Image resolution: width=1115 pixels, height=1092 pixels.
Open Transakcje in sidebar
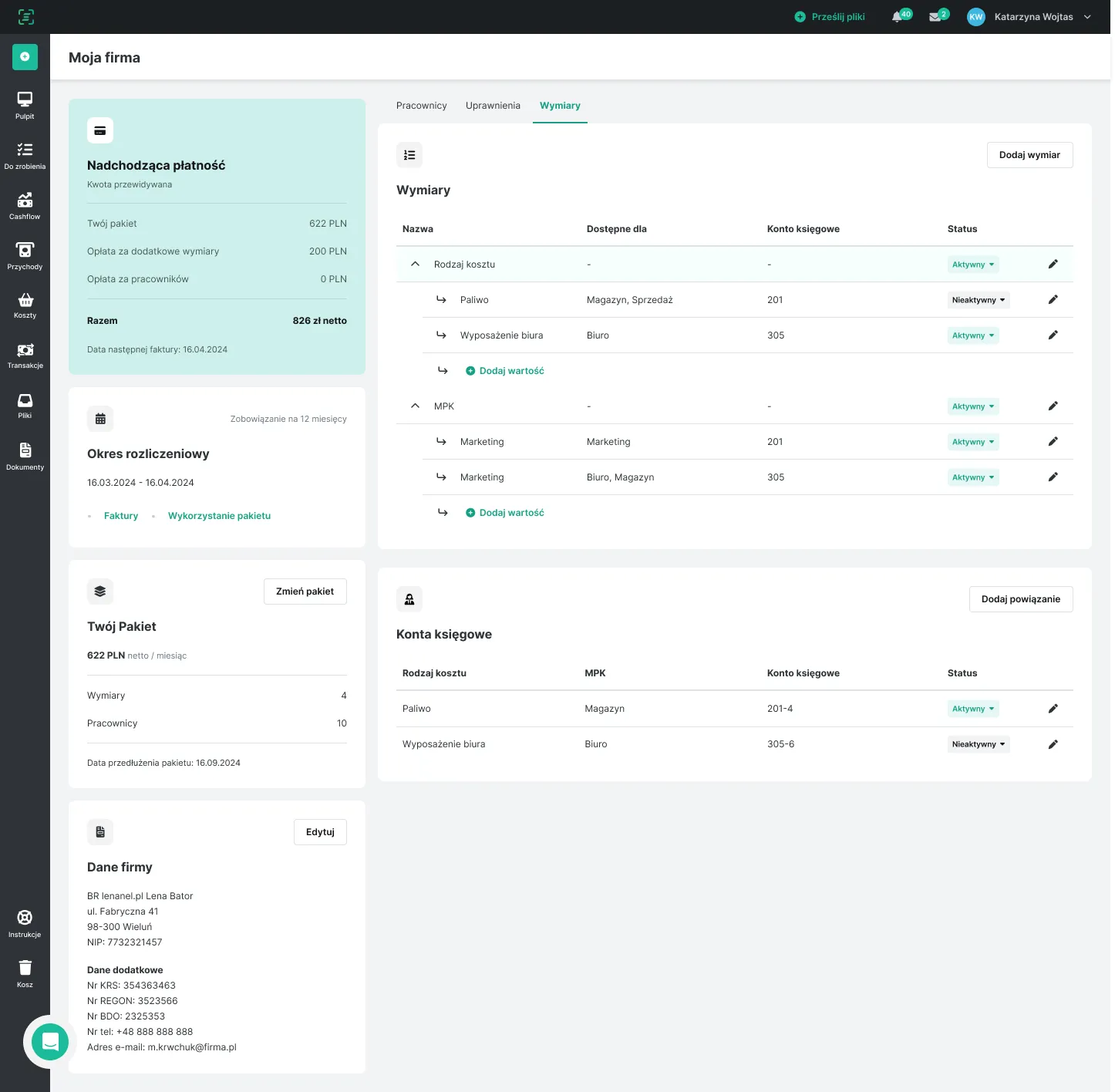[x=25, y=356]
